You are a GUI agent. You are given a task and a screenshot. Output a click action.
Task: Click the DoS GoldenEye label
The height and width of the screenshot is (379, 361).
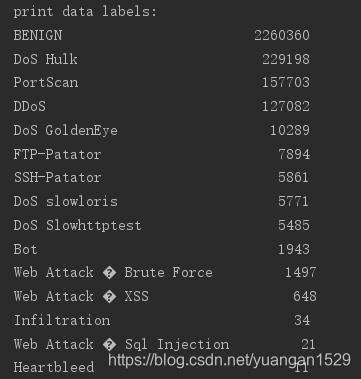66,130
